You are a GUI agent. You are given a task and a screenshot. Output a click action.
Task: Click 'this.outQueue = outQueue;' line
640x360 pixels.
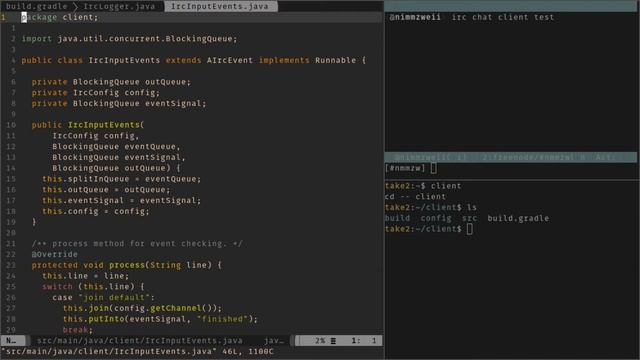pos(106,190)
